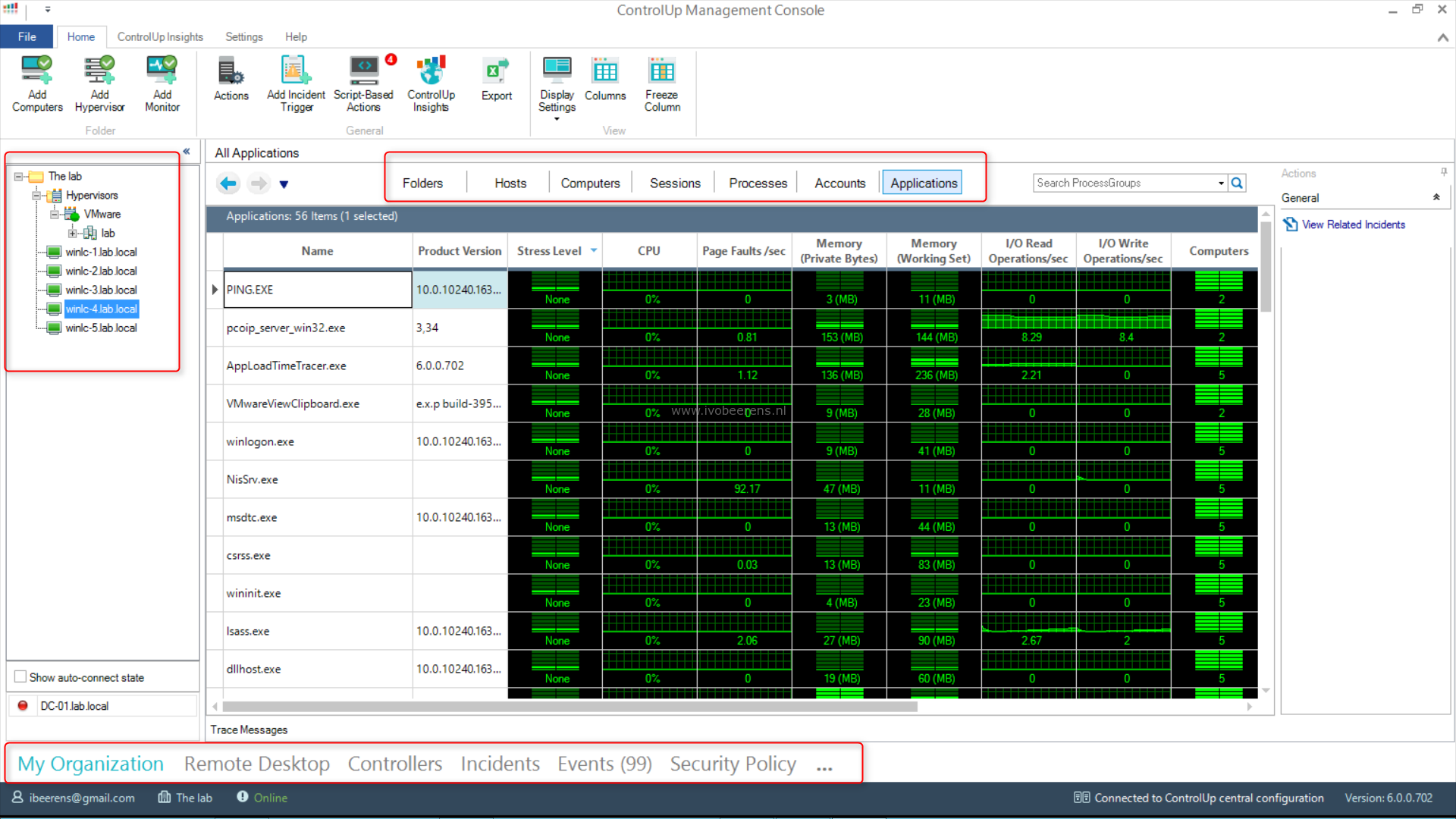Switch to the Sessions view tab
The image size is (1456, 819).
(x=675, y=184)
